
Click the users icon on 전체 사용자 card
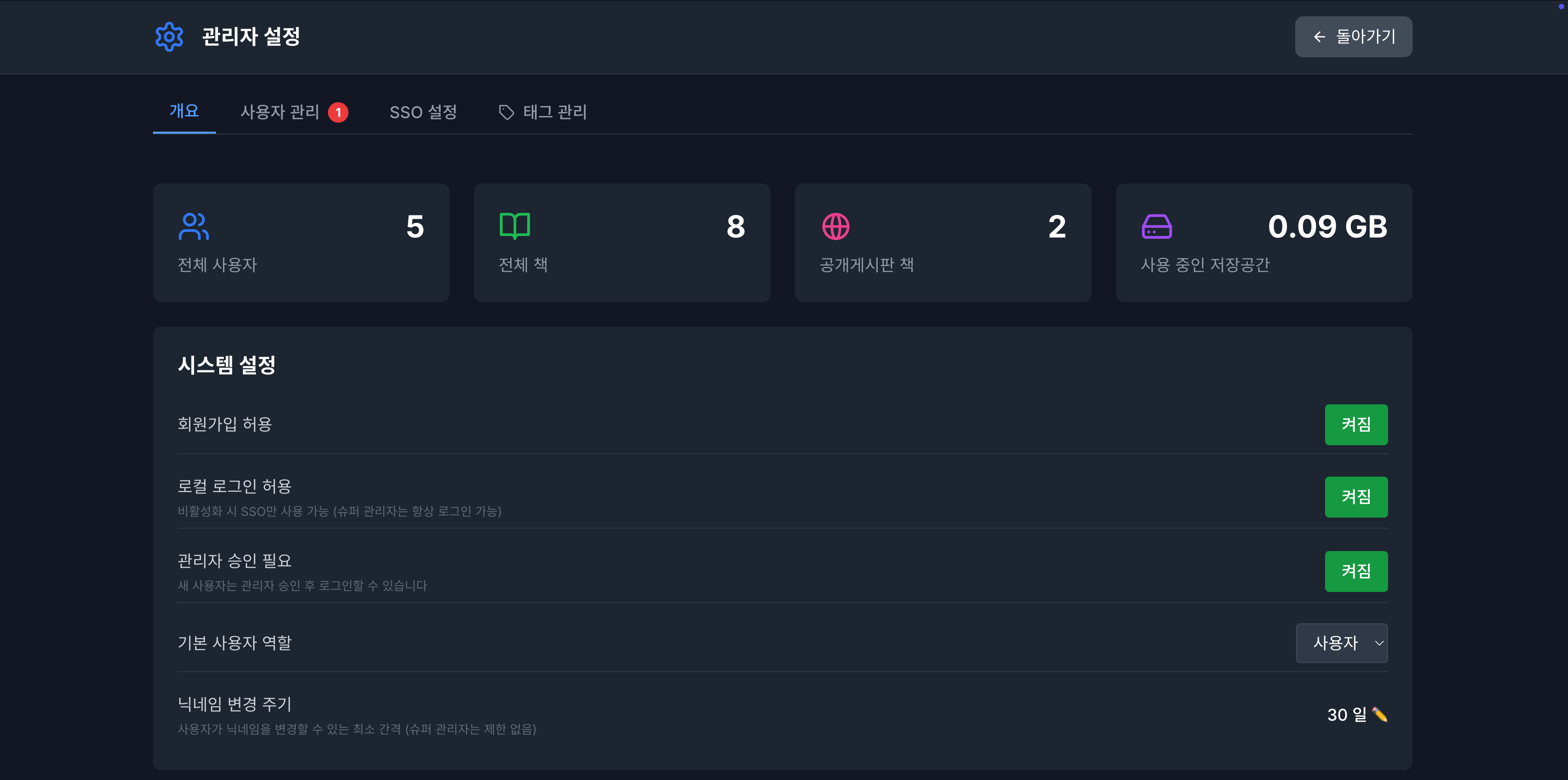click(194, 226)
